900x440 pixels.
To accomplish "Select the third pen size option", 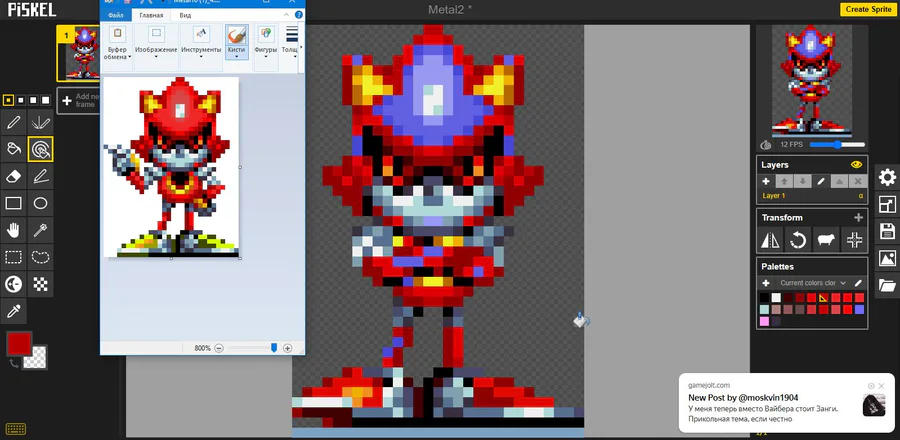I will [x=33, y=100].
